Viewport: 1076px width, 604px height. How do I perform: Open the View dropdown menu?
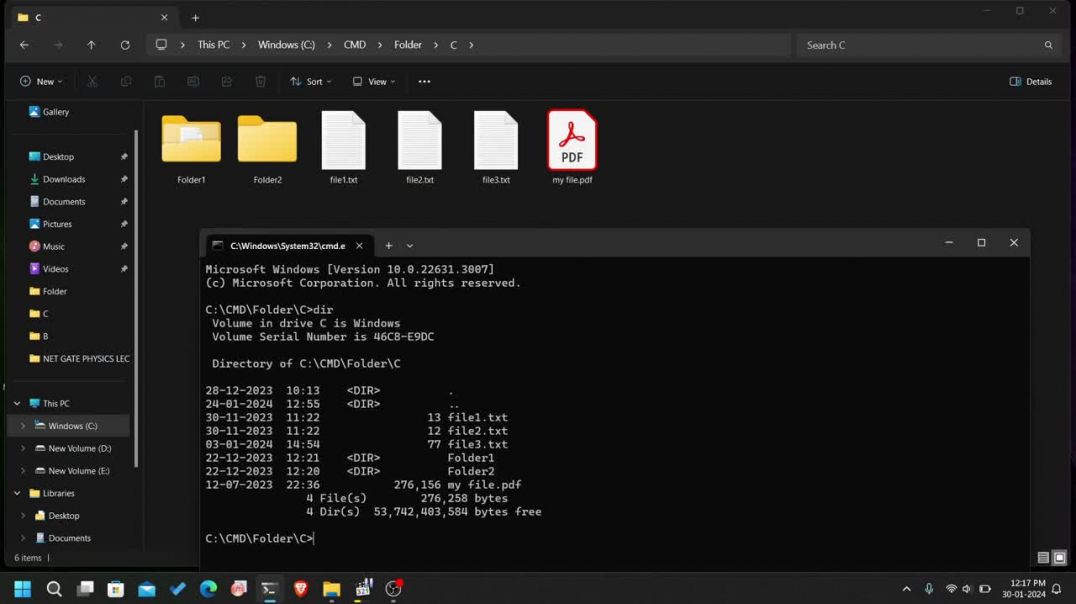pos(374,81)
